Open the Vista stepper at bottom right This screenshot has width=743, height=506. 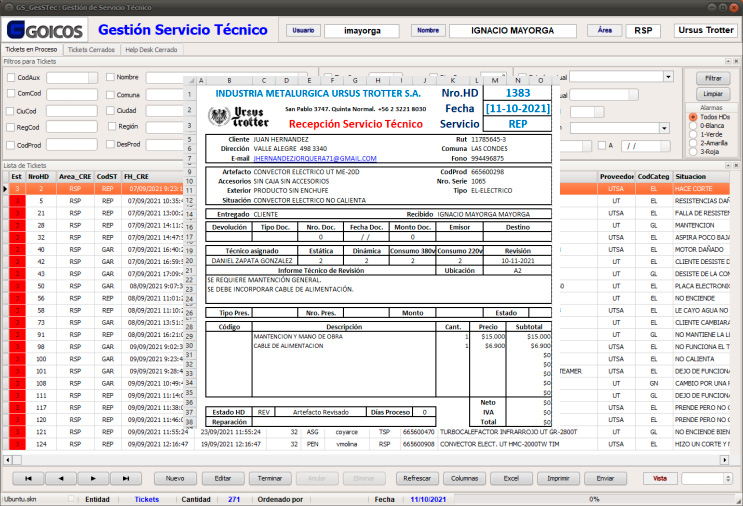[x=728, y=479]
